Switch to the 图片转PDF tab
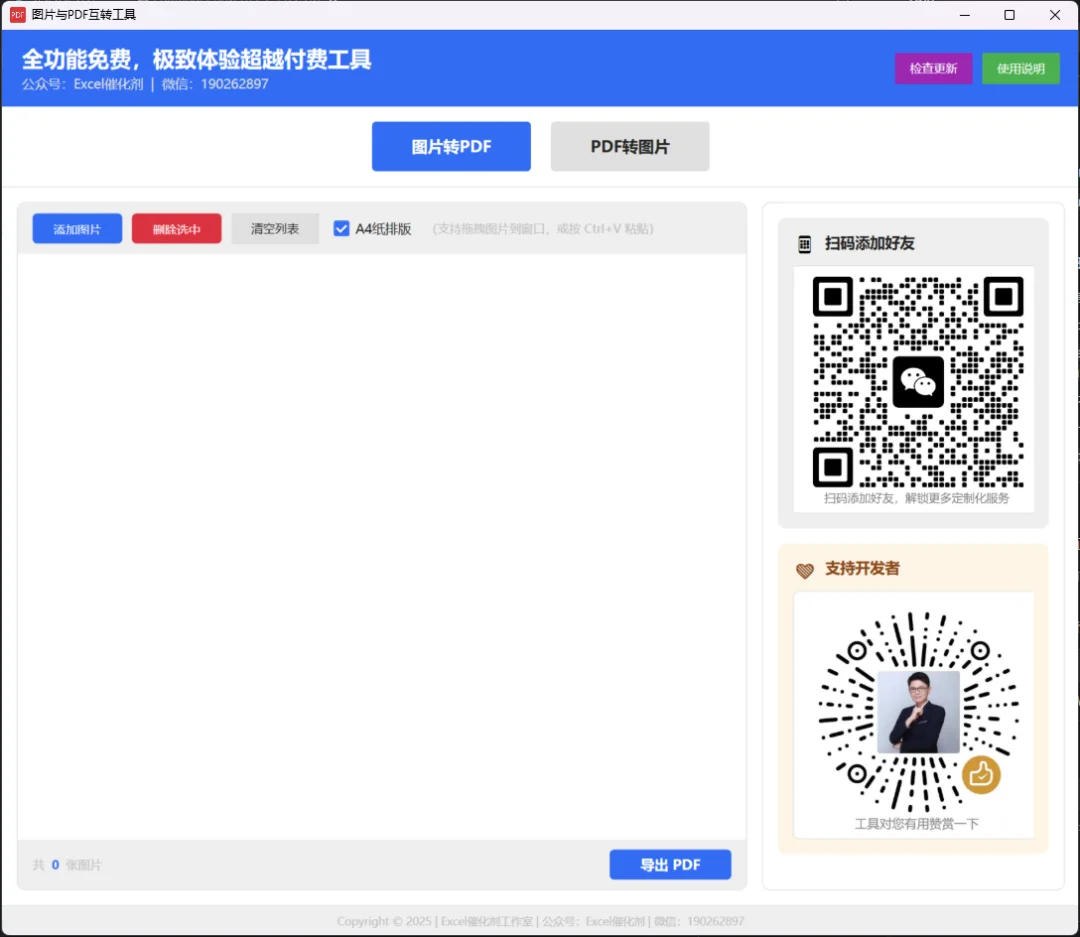The image size is (1080, 937). coord(451,146)
